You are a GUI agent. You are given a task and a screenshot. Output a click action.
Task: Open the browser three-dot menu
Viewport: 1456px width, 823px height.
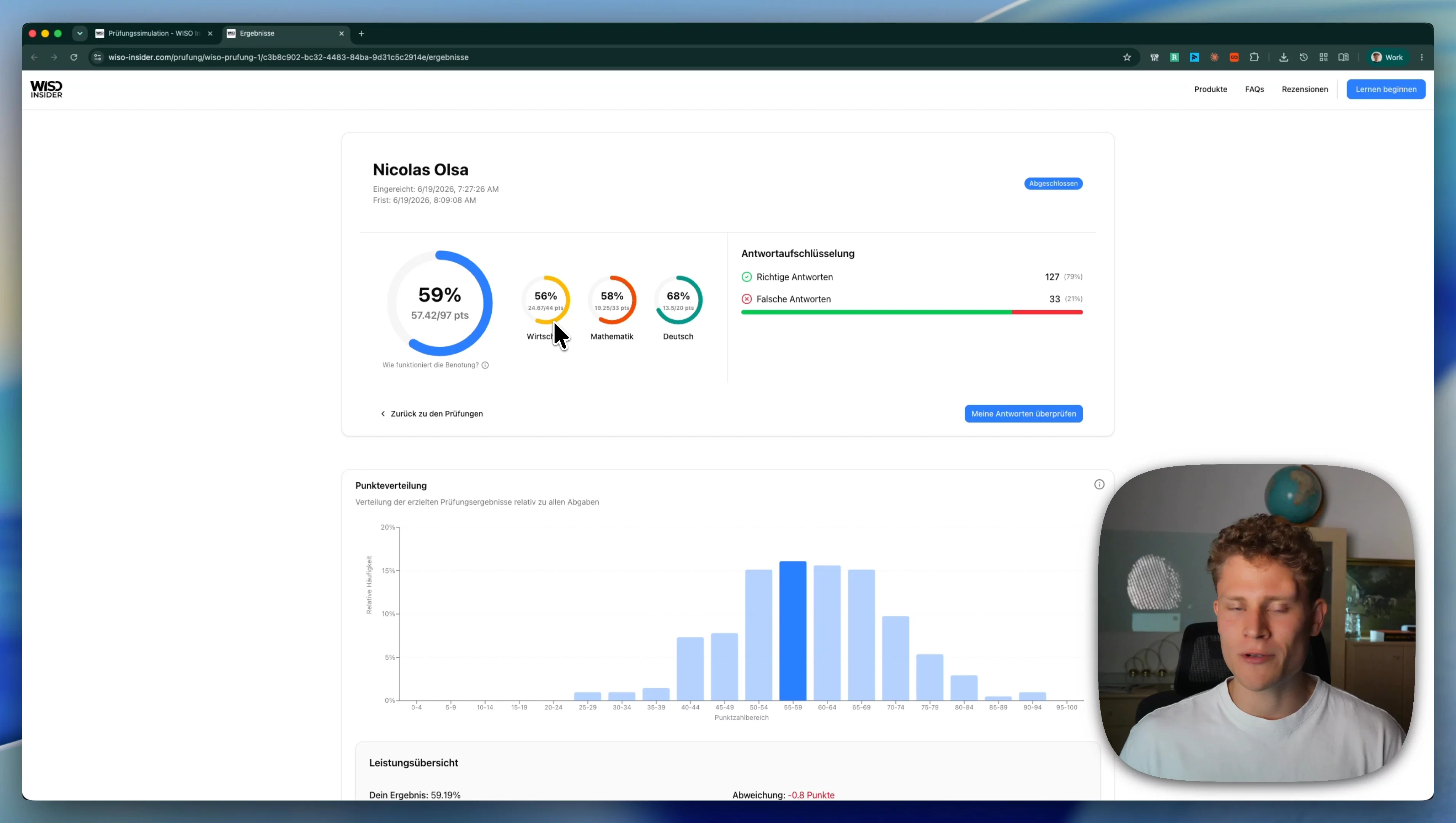pyautogui.click(x=1422, y=57)
